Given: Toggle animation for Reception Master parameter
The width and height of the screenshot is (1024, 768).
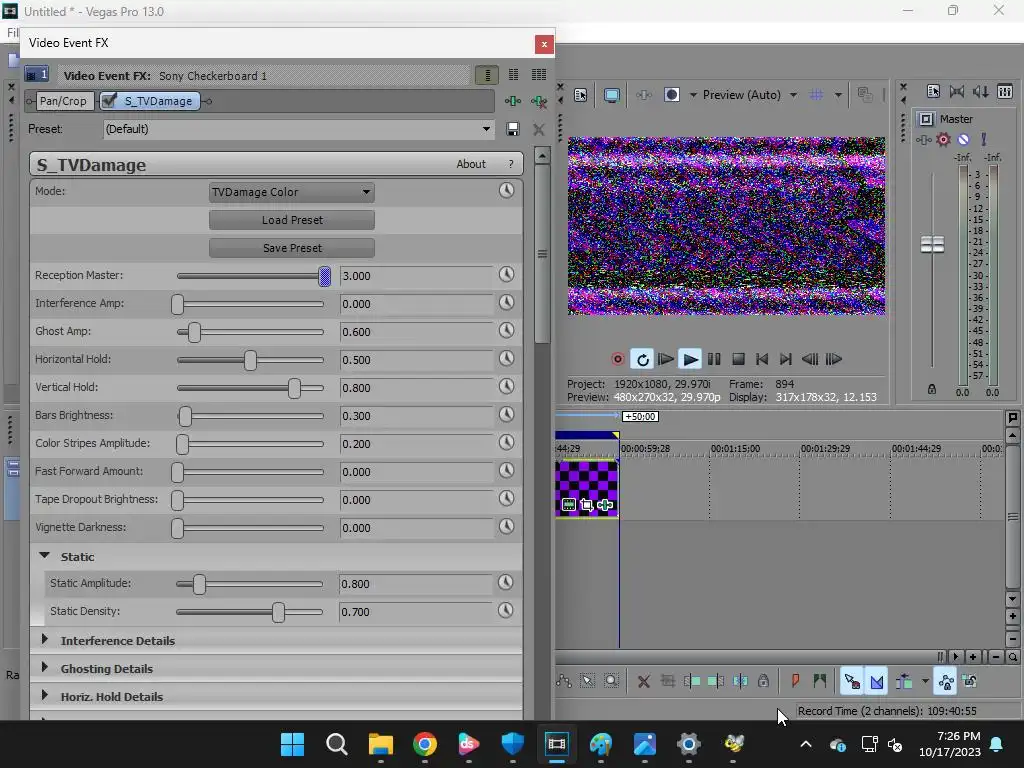Looking at the screenshot, I should pos(506,274).
